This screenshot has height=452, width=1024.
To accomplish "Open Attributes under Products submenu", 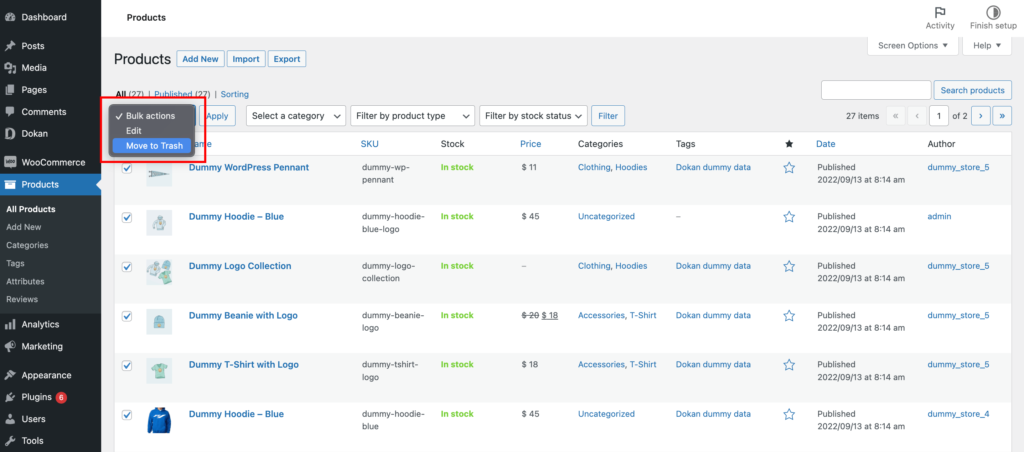I will pyautogui.click(x=25, y=282).
